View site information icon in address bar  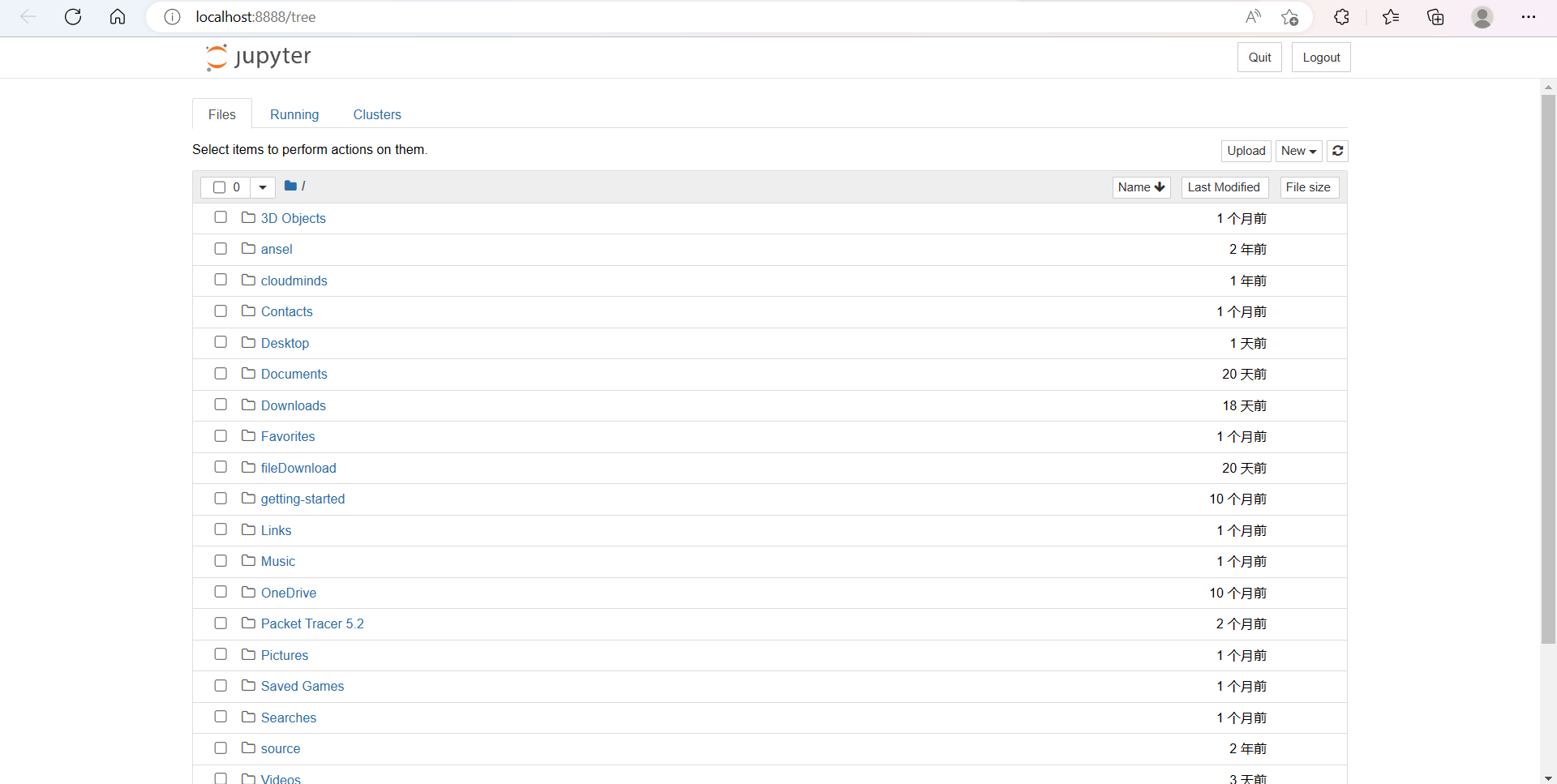(x=172, y=17)
